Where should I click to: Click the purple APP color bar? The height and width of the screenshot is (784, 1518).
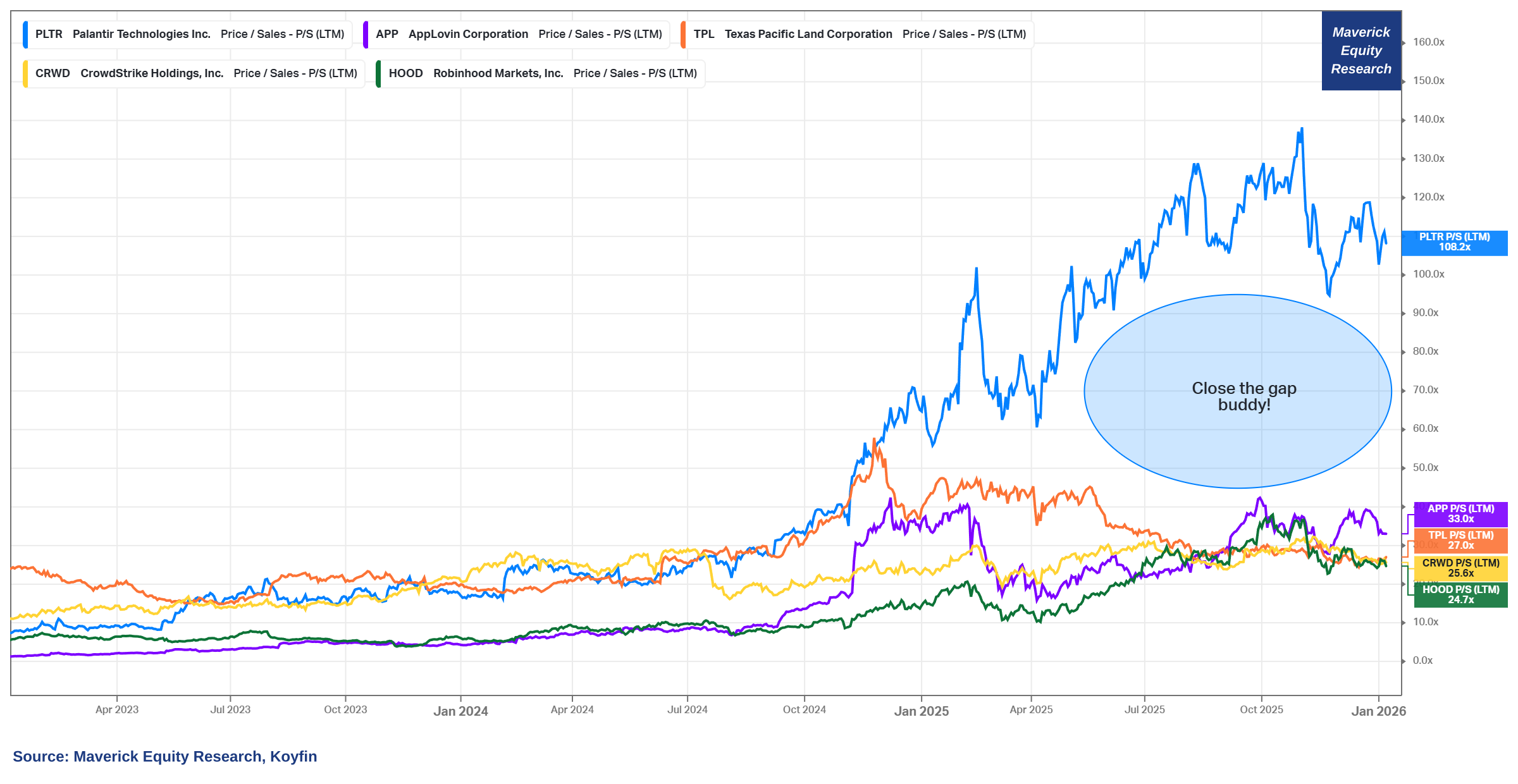(366, 34)
